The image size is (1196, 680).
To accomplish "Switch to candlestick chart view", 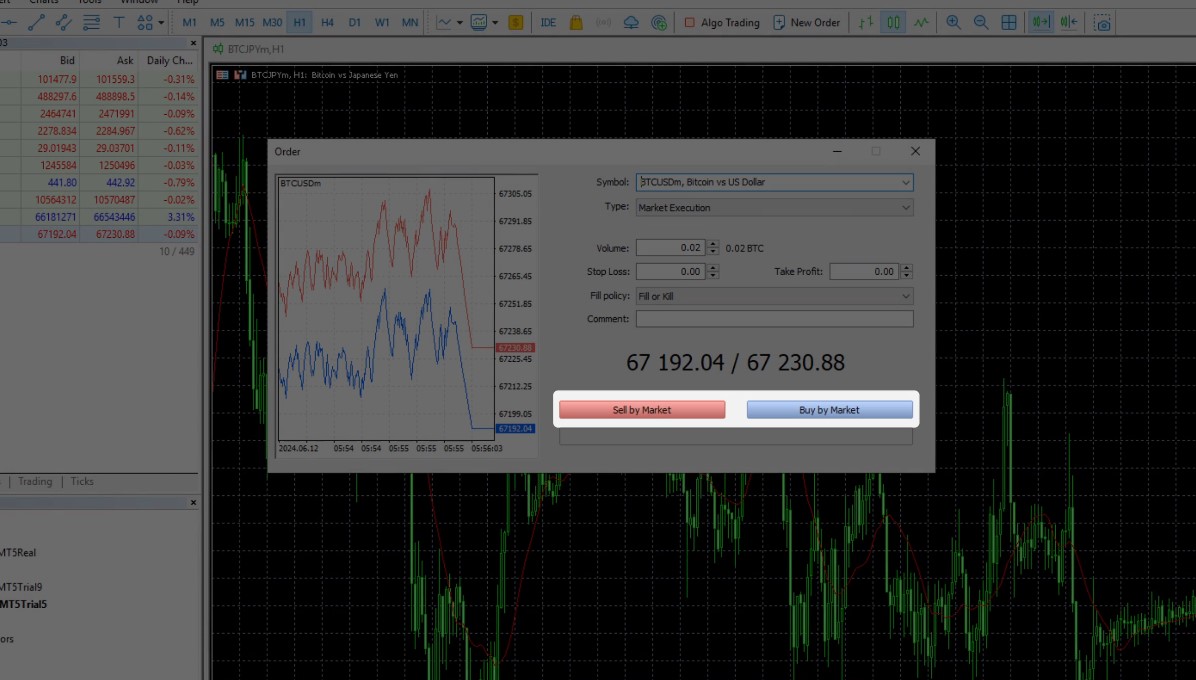I will (x=893, y=23).
